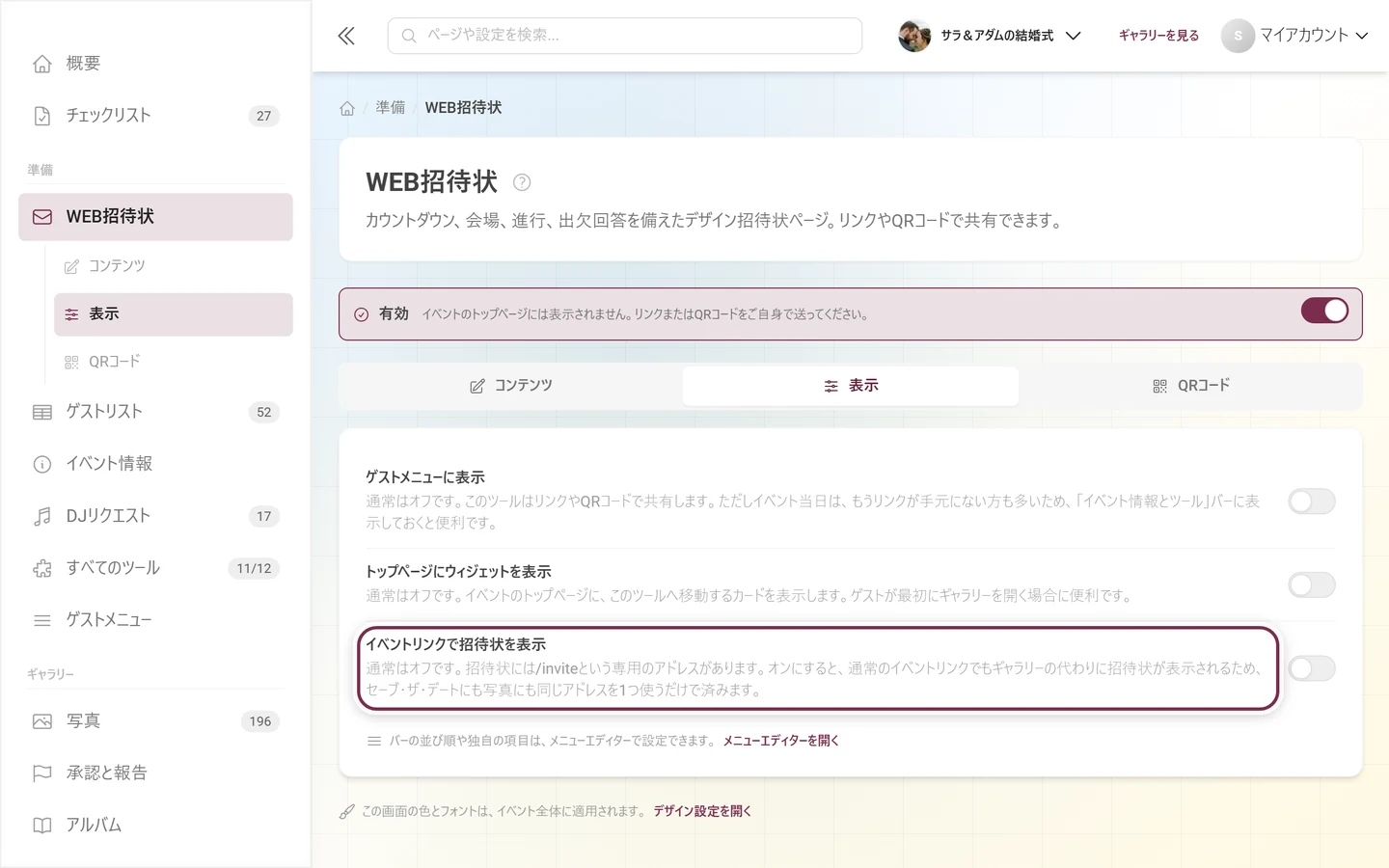Open イベント情報 in the sidebar
Screen dimensions: 1389x868
click(x=155, y=464)
